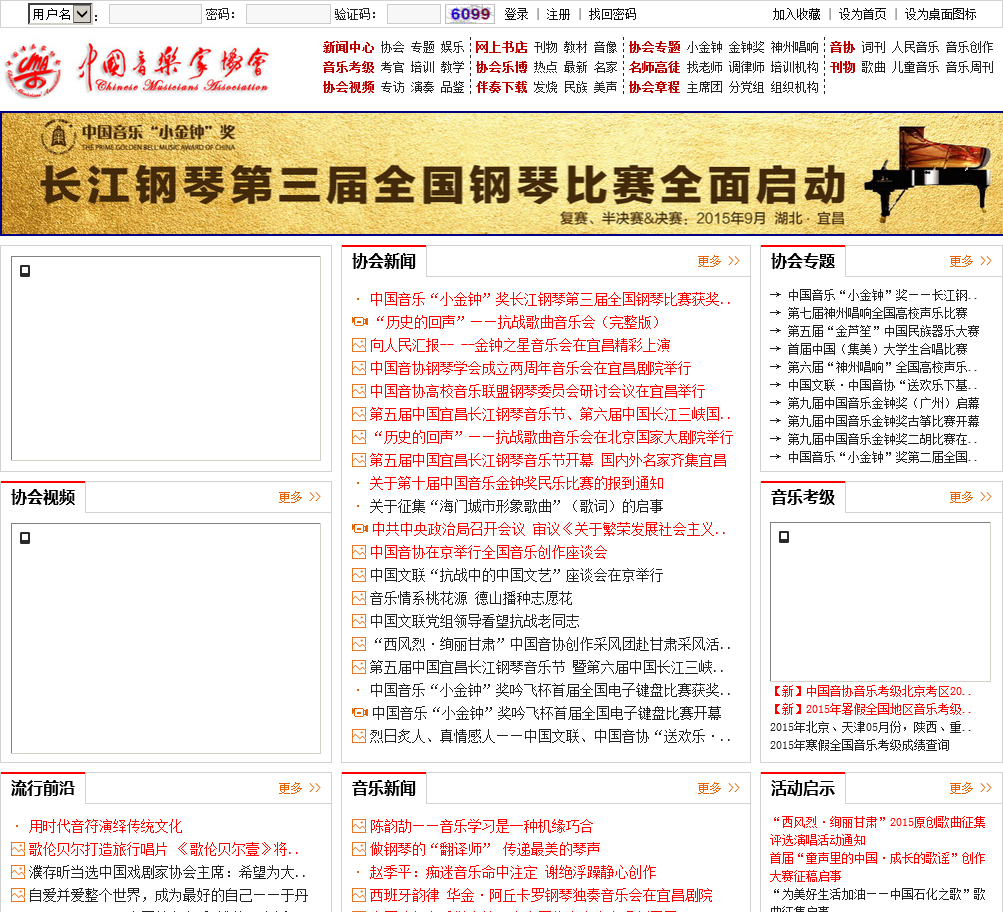Click image icon beside 陈韵劼 article
This screenshot has width=1003, height=912.
[359, 826]
